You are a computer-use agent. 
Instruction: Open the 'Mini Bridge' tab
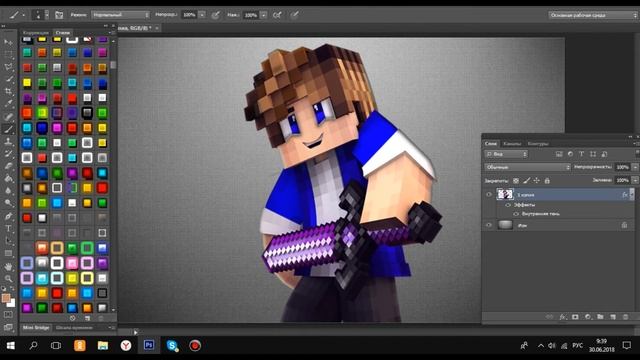(36, 327)
